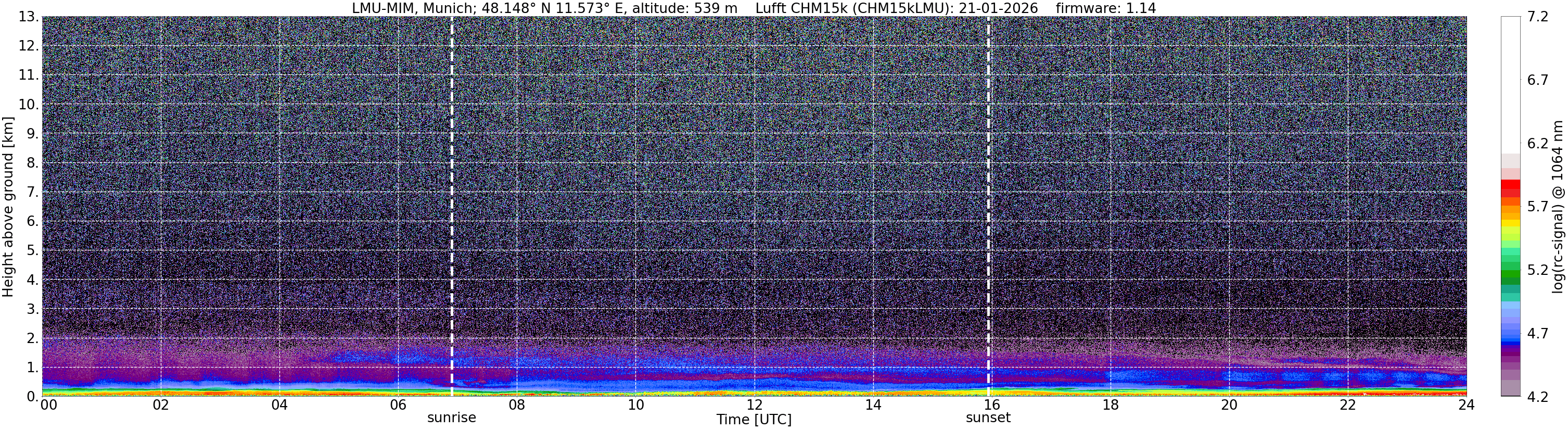
Task: Click the 14 time tick label
Action: [873, 405]
